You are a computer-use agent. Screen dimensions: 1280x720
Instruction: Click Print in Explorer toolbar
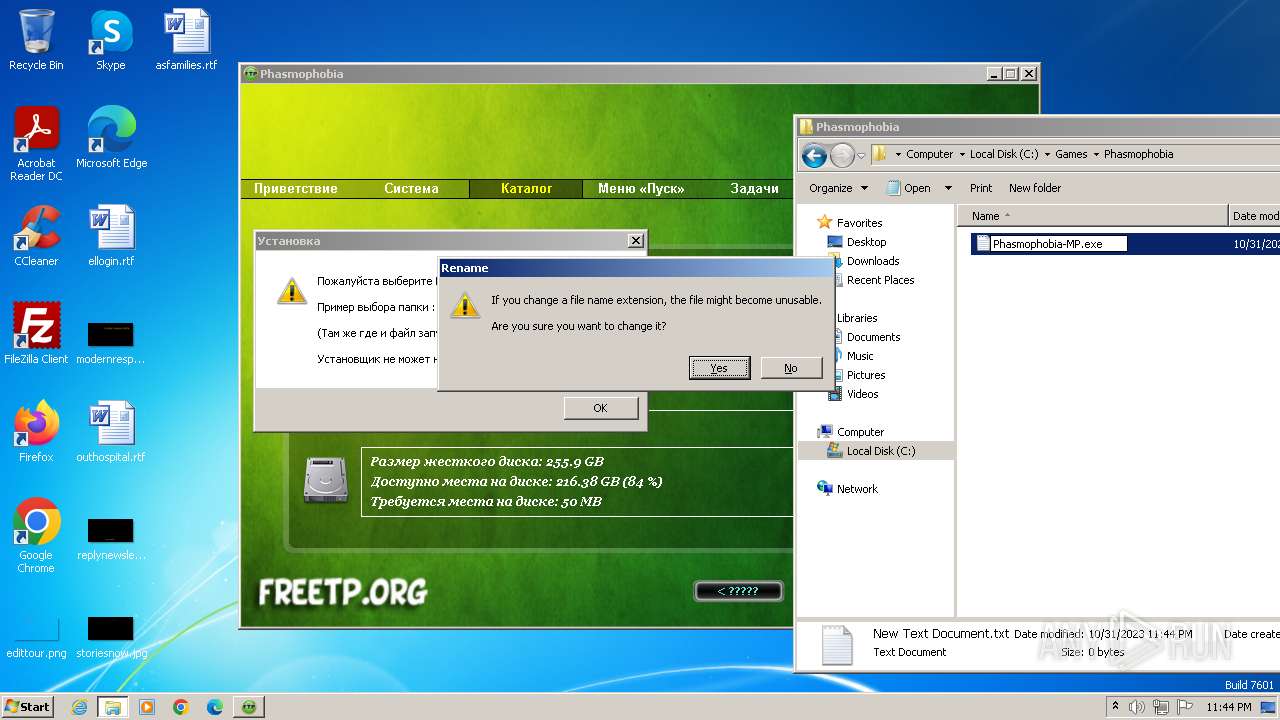tap(981, 188)
